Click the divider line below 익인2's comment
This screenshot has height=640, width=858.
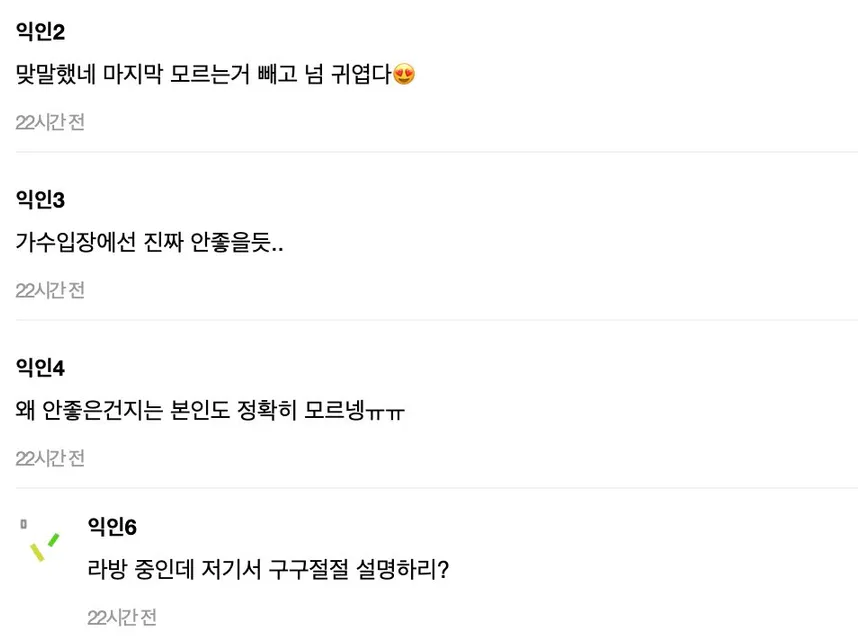click(436, 152)
